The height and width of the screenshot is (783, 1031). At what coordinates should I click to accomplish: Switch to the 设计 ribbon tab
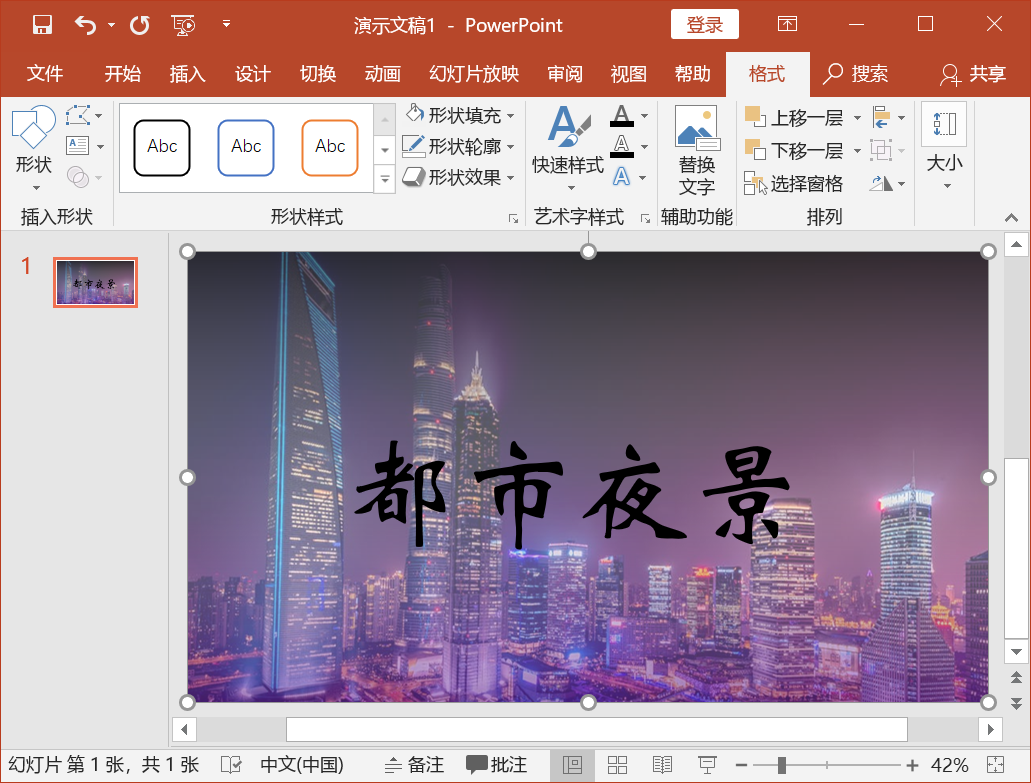click(x=252, y=73)
